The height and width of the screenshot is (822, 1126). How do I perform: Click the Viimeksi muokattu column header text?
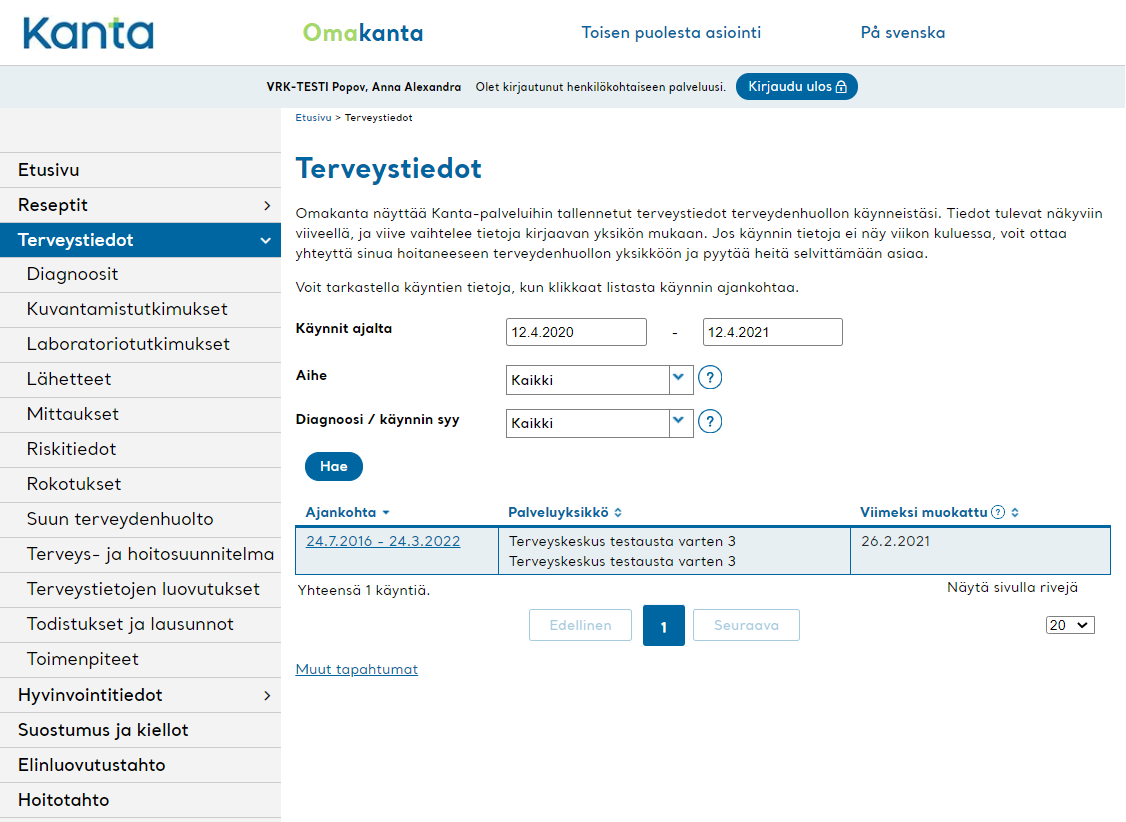(x=923, y=513)
